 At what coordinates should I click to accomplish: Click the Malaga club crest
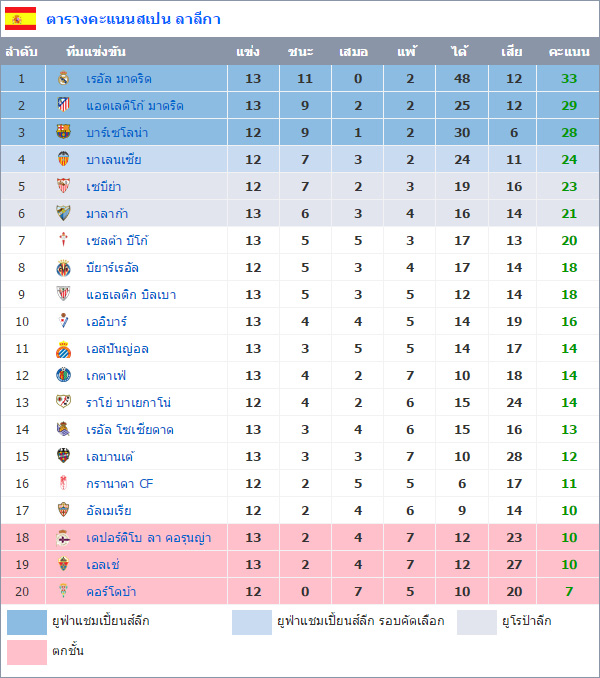(x=64, y=213)
